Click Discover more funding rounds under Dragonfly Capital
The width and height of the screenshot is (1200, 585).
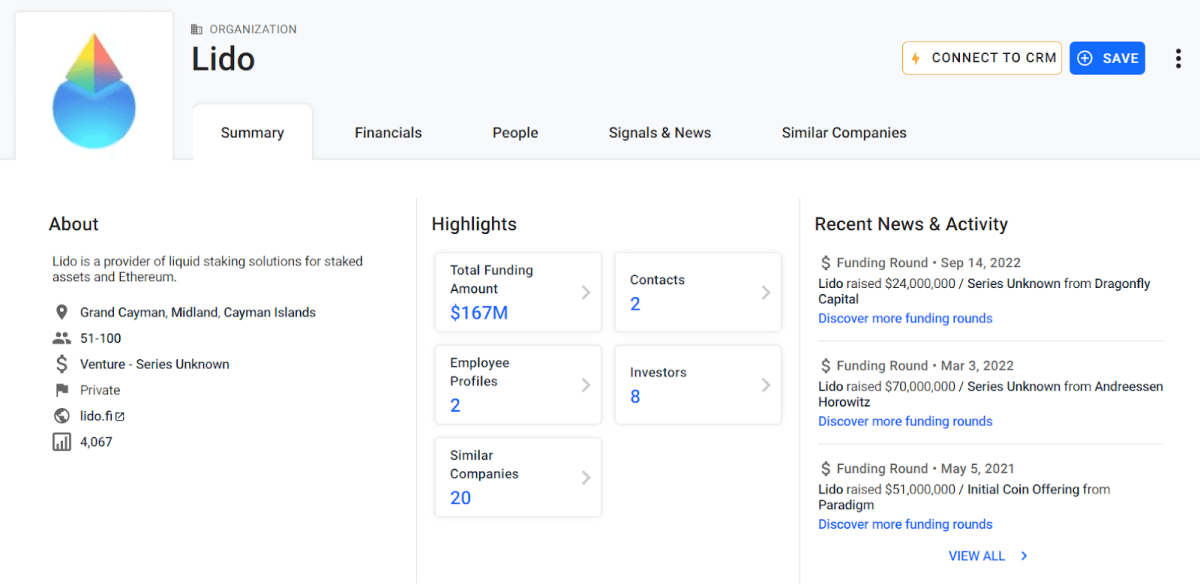(x=905, y=318)
